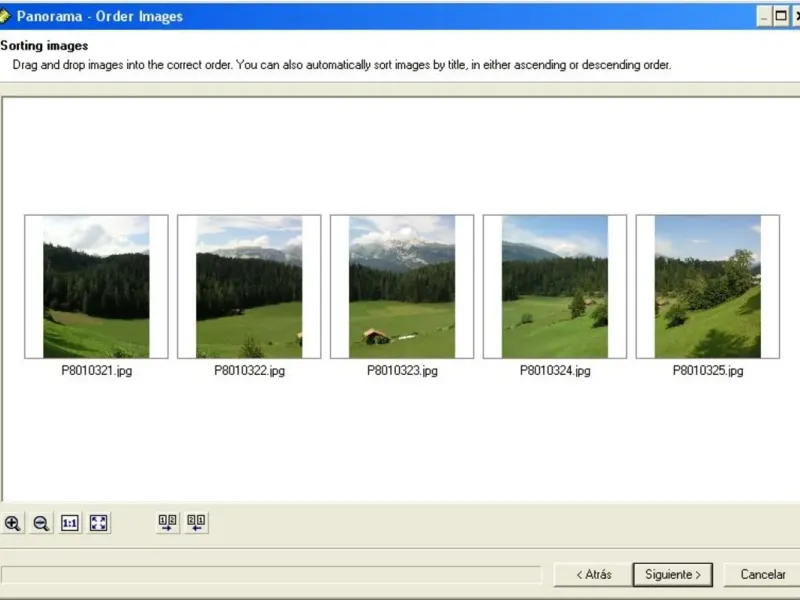800x600 pixels.
Task: Click the status field beside the Atrás button
Action: click(271, 575)
